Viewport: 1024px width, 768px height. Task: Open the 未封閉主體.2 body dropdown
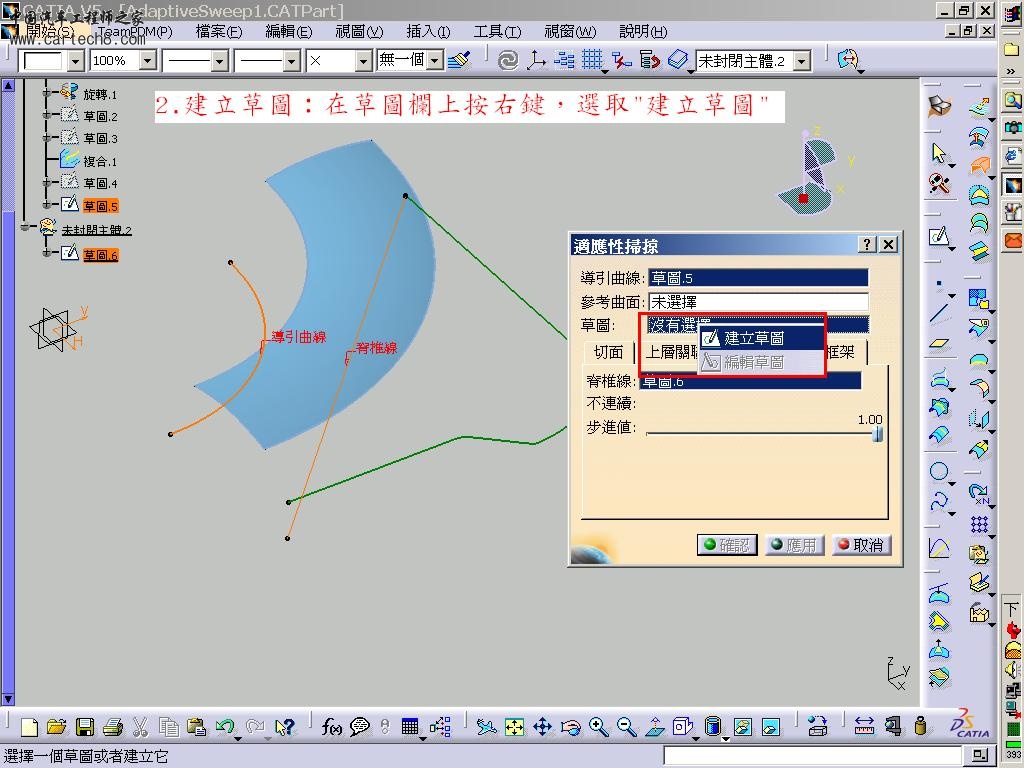tap(803, 61)
